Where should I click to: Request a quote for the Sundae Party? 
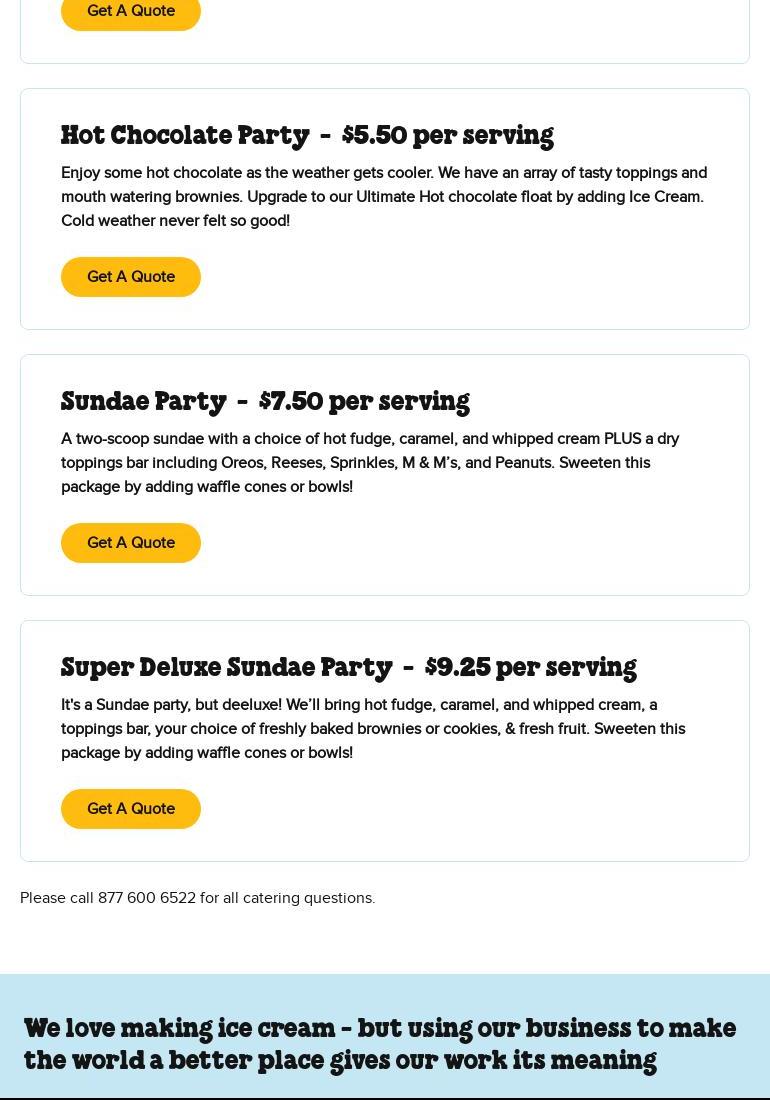[x=131, y=543]
